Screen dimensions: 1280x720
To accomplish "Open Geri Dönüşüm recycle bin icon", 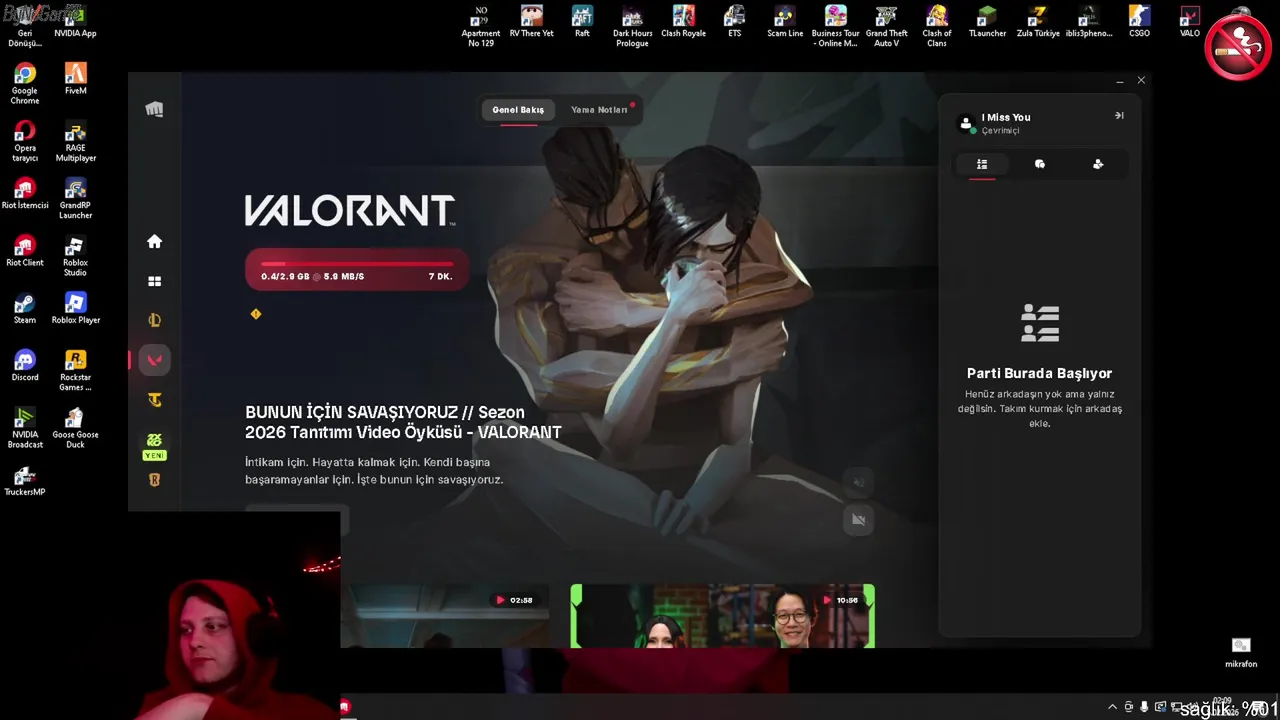I will click(25, 27).
